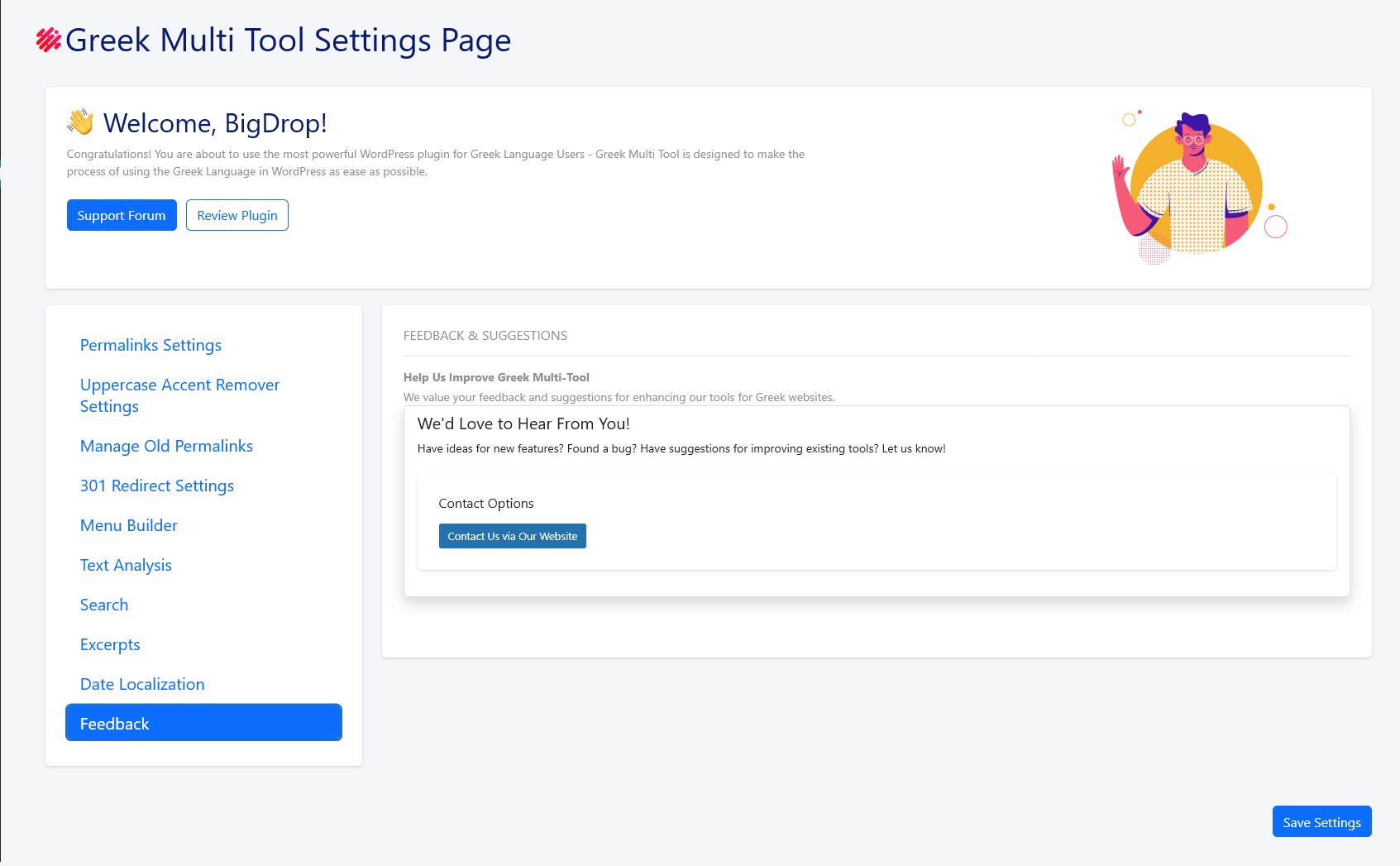Select the Search settings tab

tap(104, 605)
